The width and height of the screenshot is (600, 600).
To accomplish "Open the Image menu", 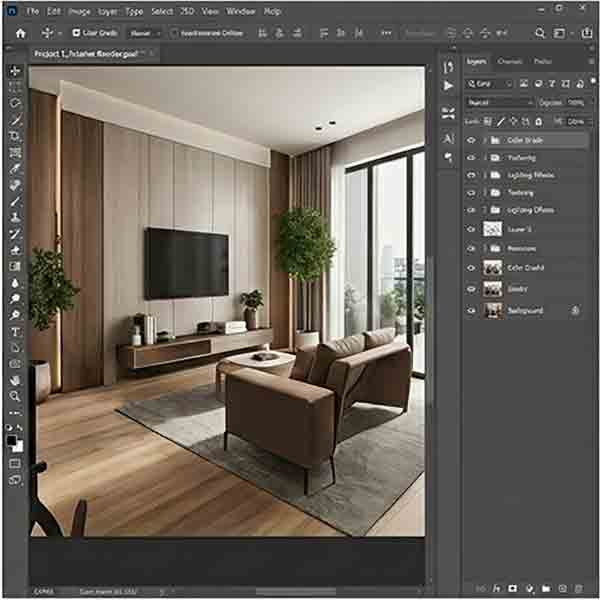I will click(x=79, y=11).
